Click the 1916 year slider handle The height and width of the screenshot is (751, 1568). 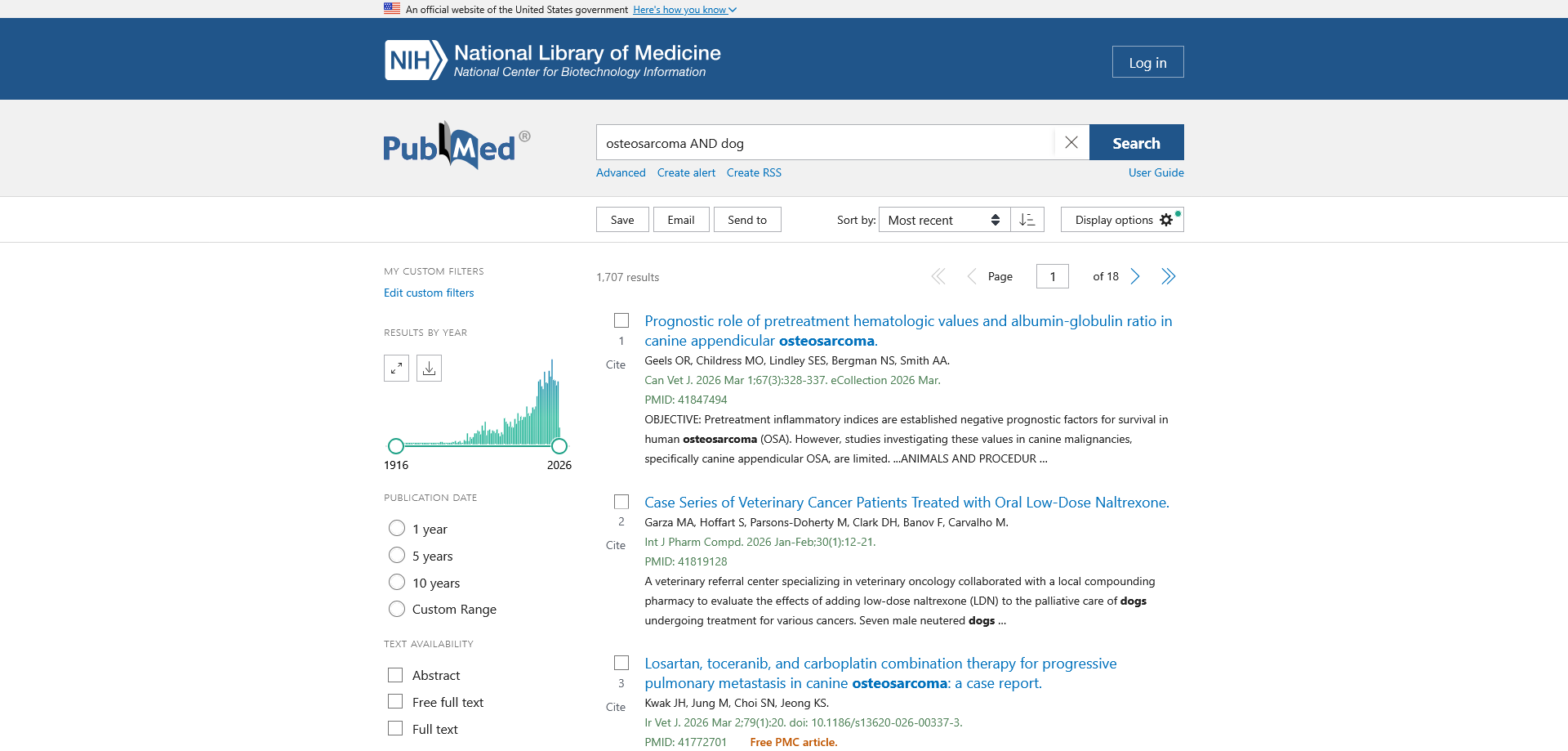[x=396, y=446]
